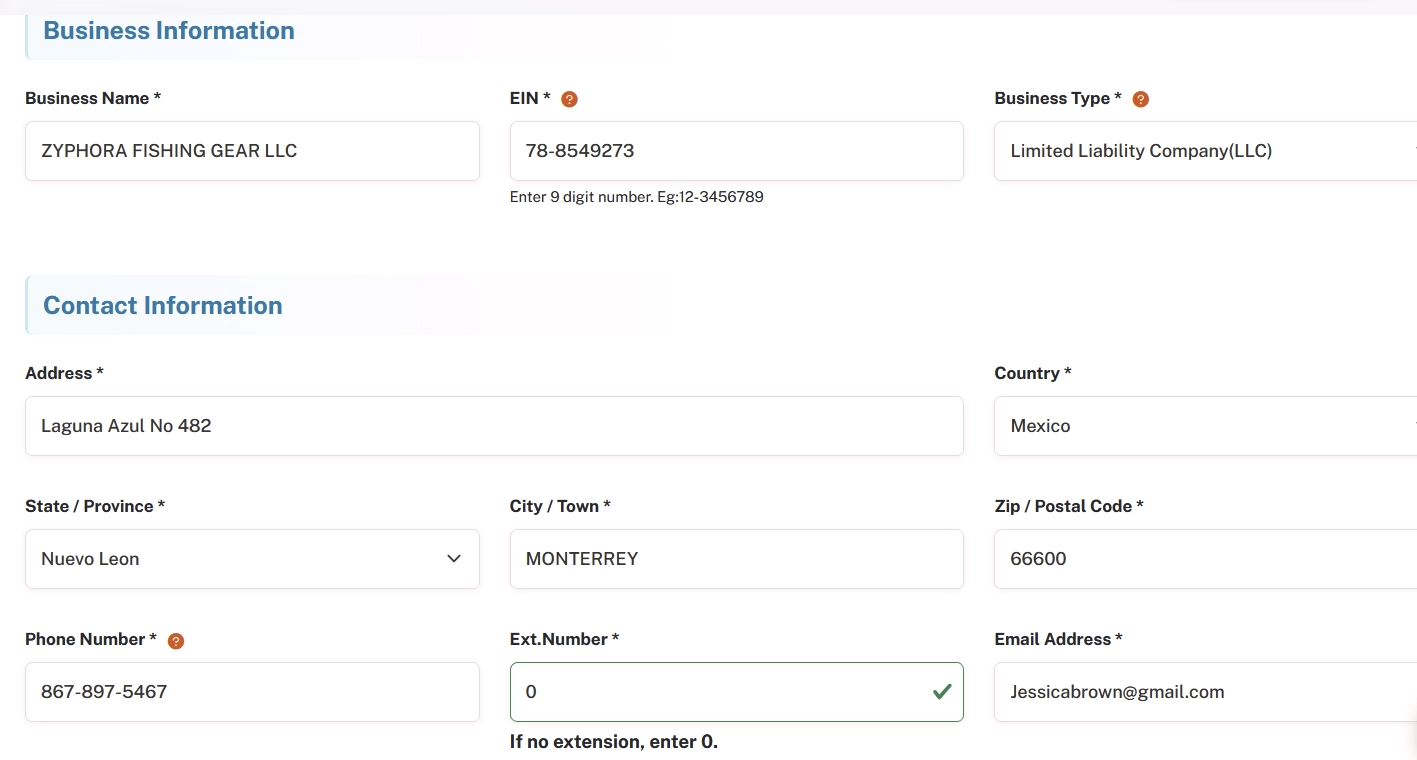Click the Email Address input field
1417x760 pixels.
pos(1205,692)
